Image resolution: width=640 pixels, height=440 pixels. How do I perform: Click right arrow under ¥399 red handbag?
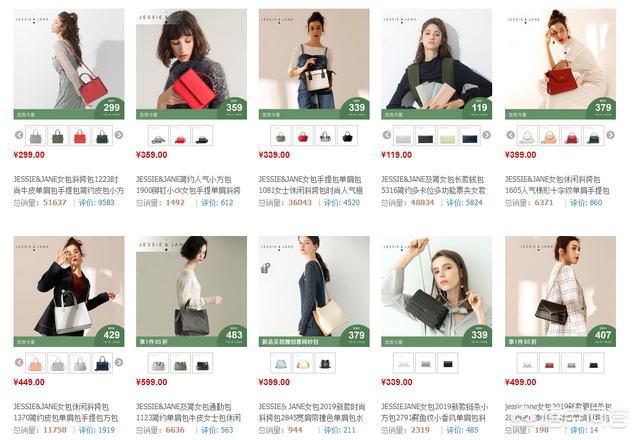tap(610, 135)
